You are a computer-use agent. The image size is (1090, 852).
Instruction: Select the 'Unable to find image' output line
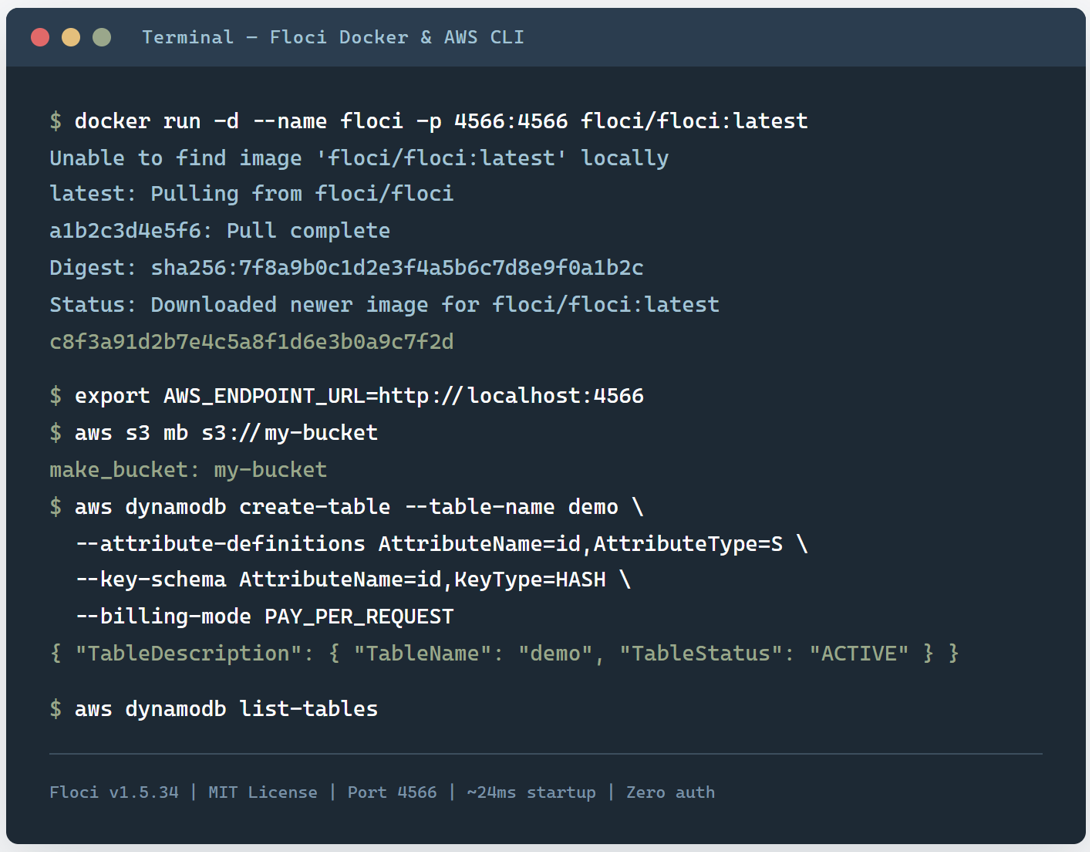point(359,158)
